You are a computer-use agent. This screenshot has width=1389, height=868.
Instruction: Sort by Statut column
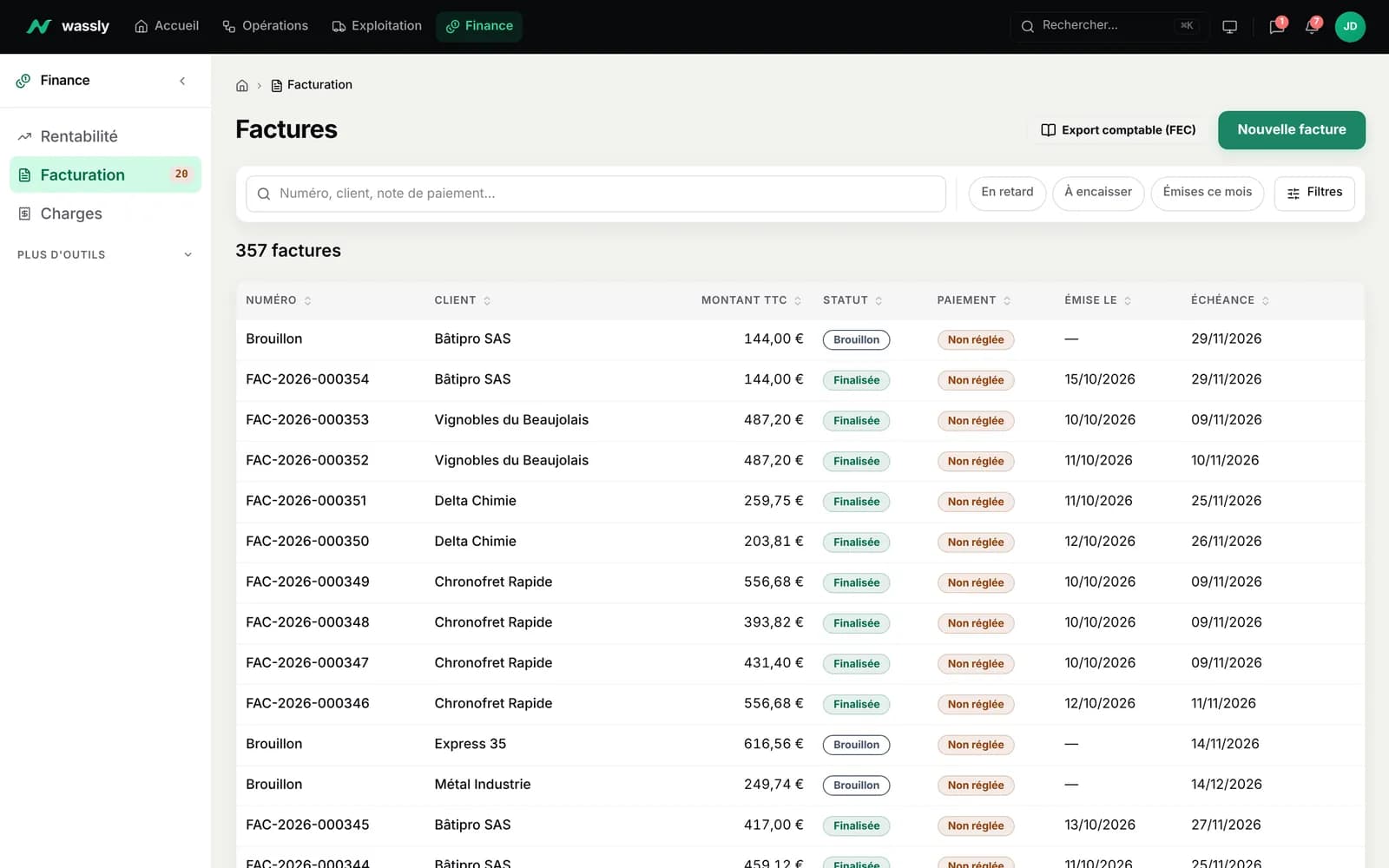point(852,300)
